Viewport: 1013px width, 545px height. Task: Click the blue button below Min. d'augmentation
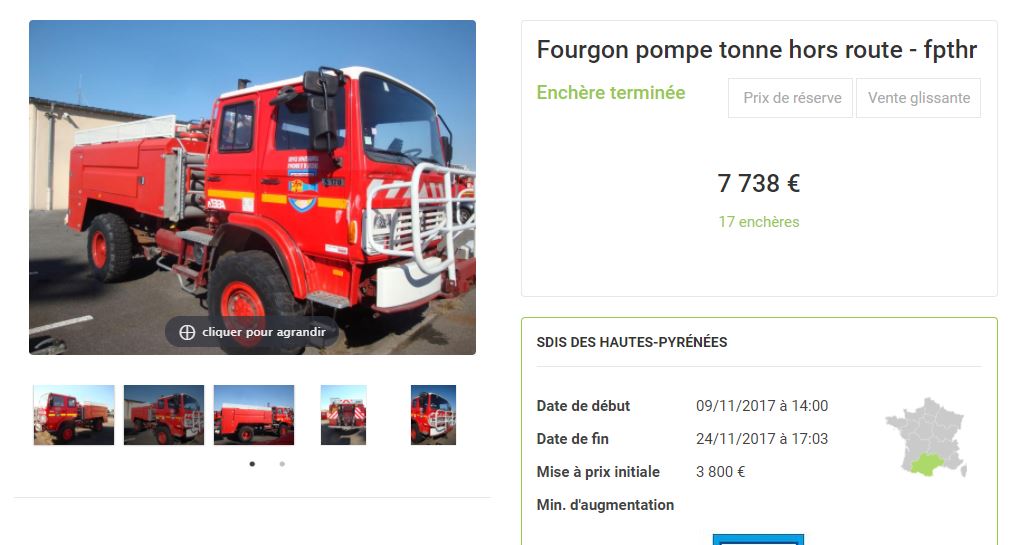(758, 540)
